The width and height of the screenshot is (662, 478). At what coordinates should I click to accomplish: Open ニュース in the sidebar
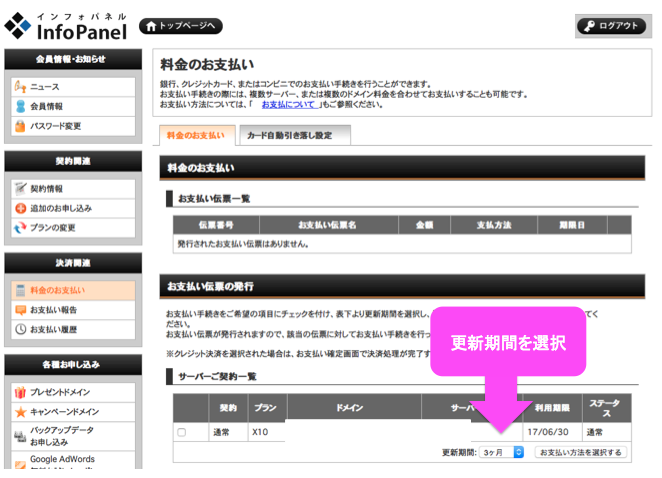(73, 87)
